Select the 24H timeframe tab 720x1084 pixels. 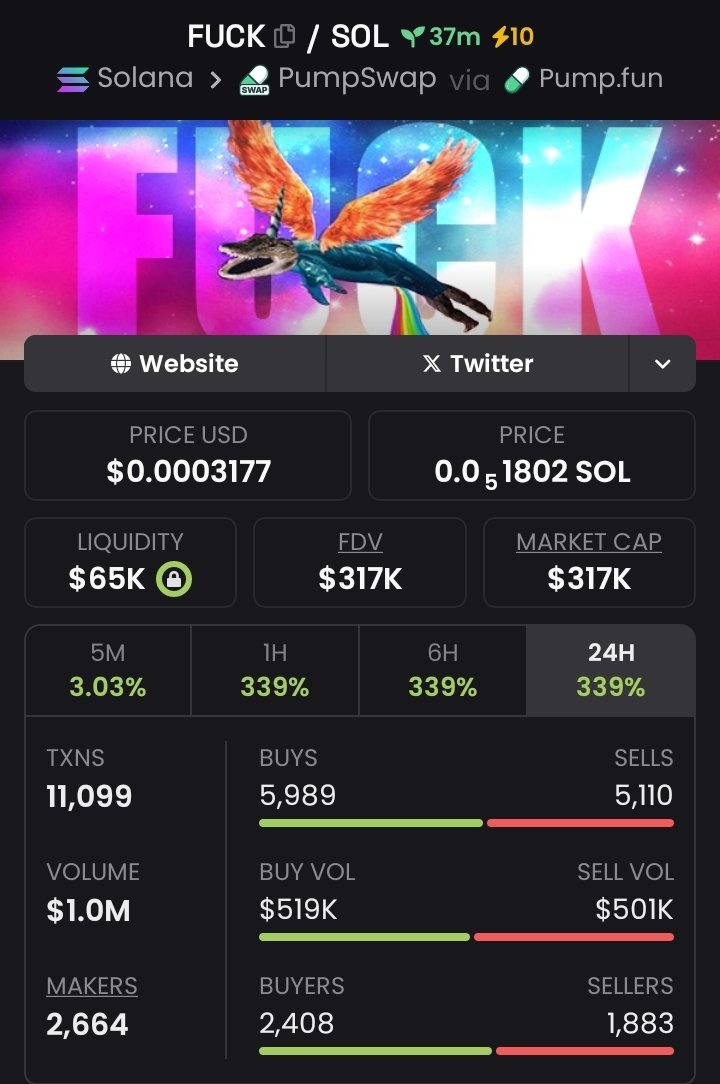(611, 670)
